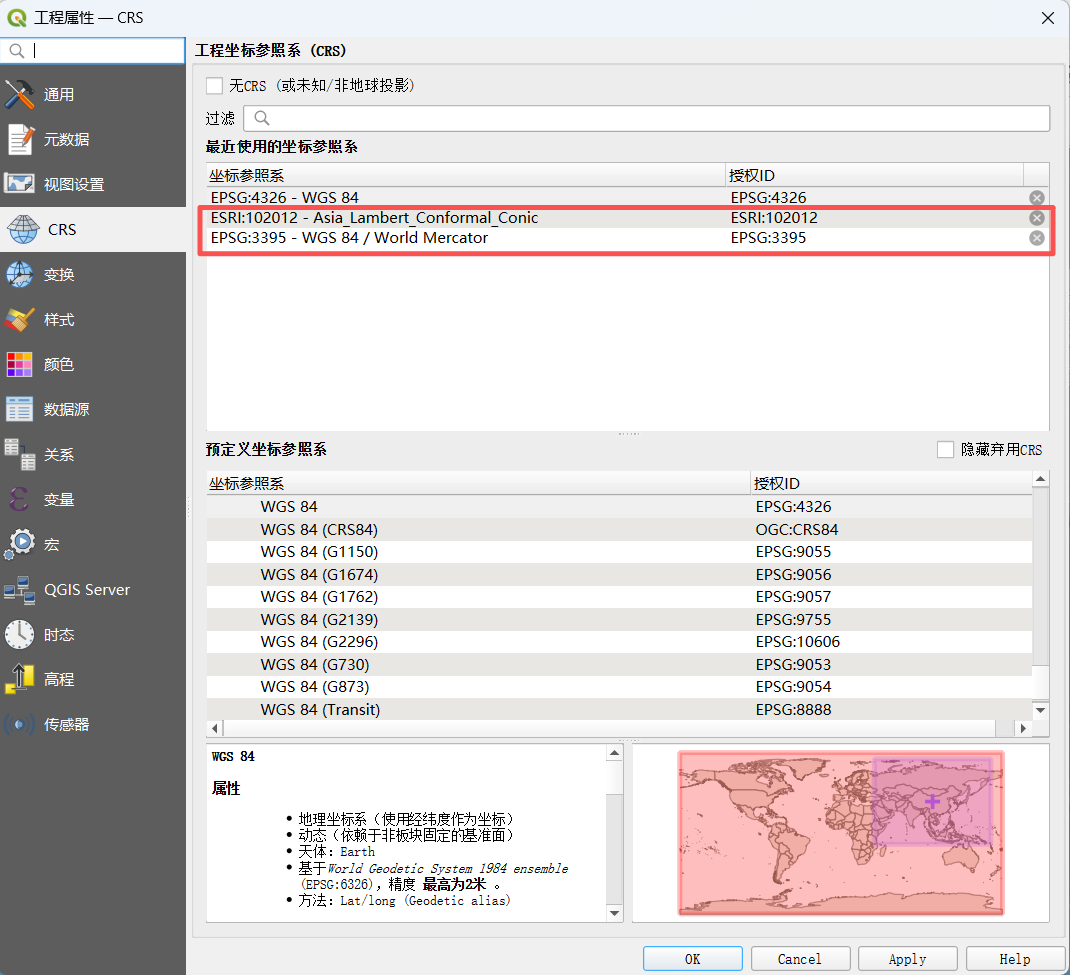
Task: Select the WGS 84 (G1674) row
Action: (x=619, y=574)
